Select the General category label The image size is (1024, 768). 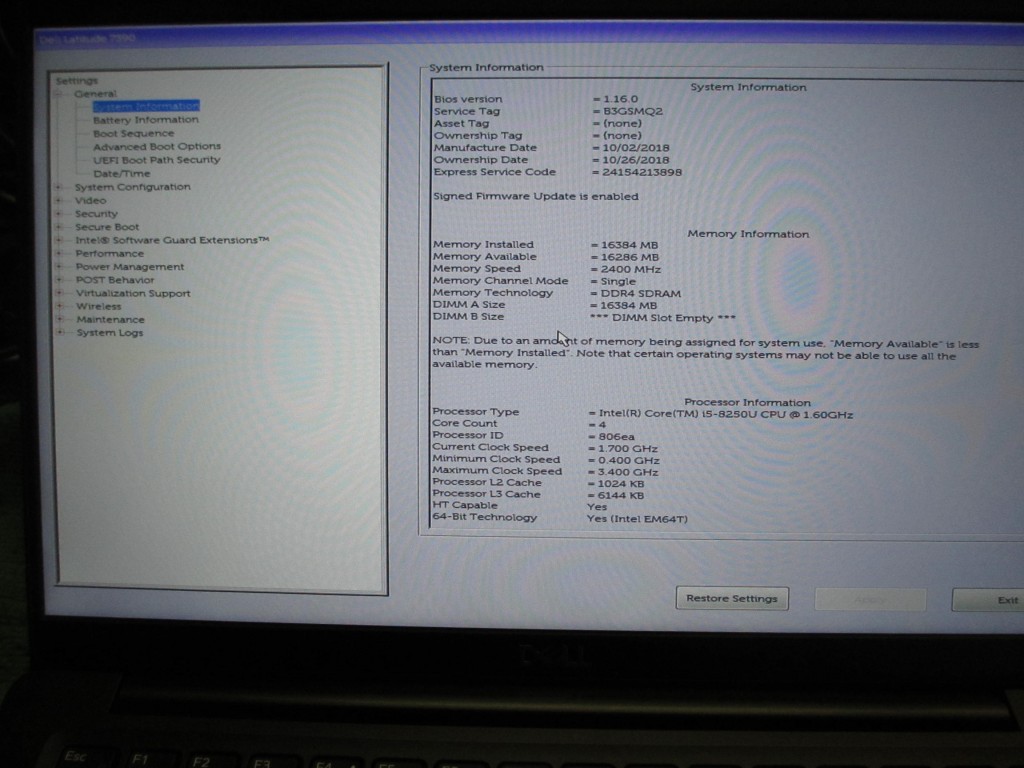[95, 93]
